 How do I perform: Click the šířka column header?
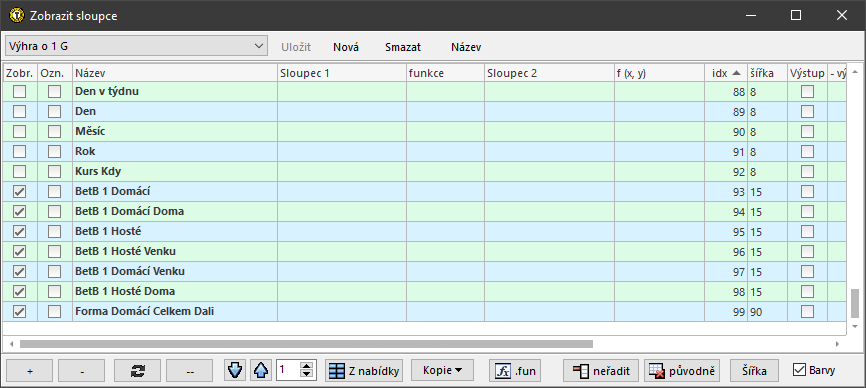768,73
